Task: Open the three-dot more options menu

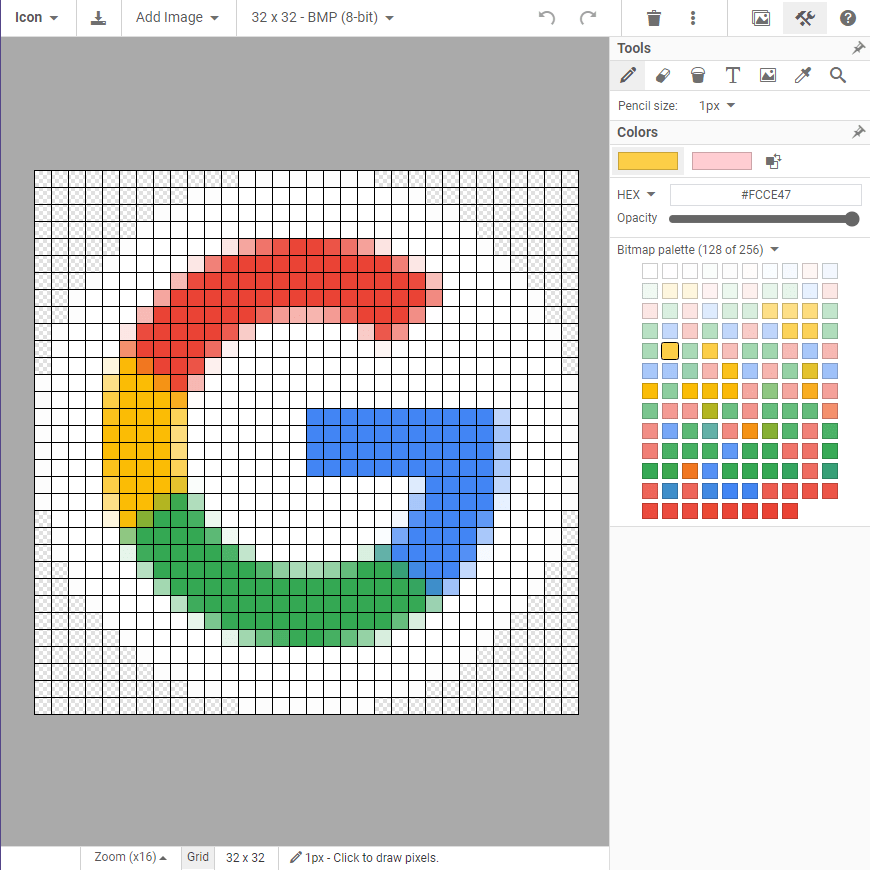Action: coord(693,18)
